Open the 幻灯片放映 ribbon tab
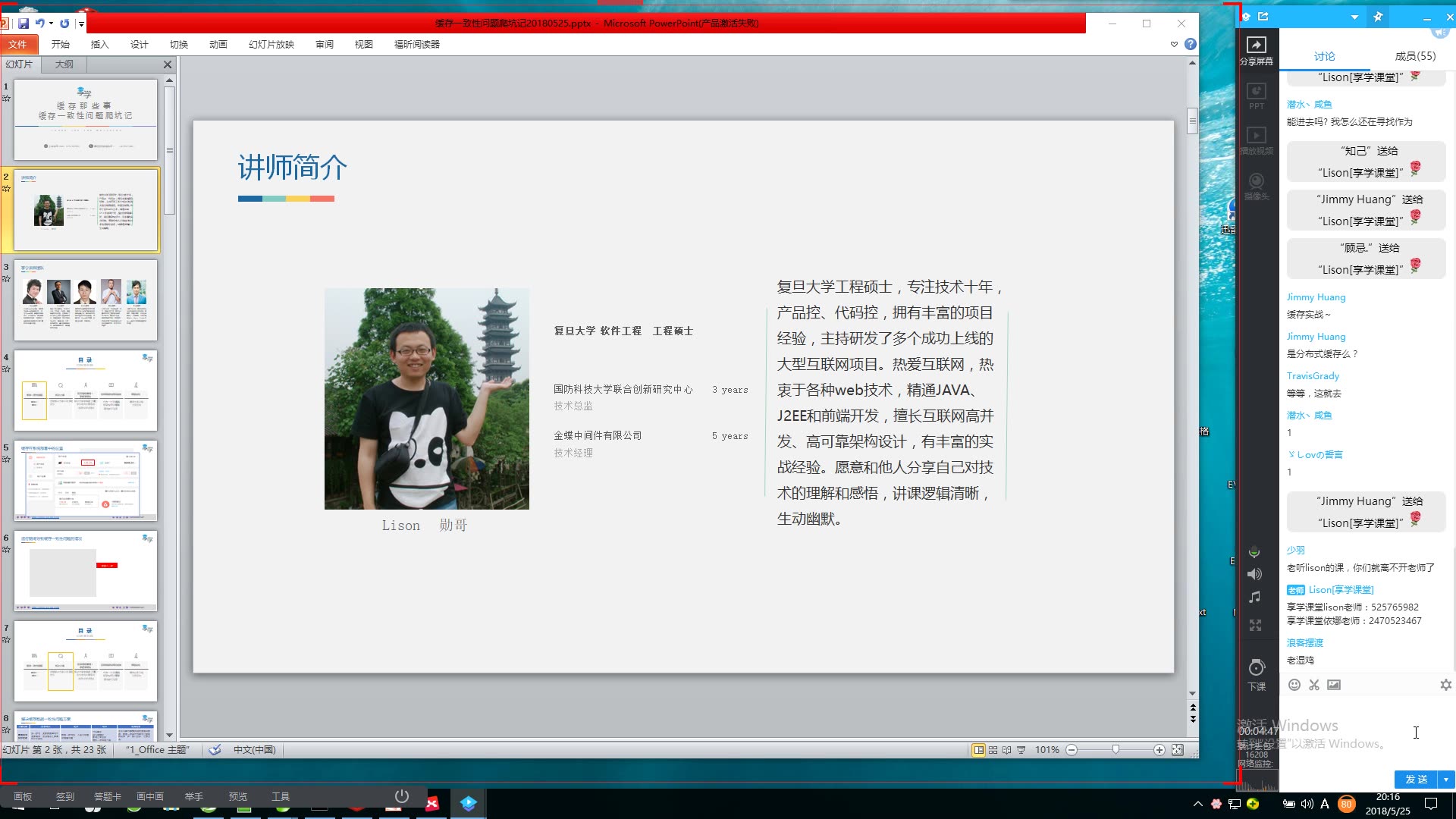The image size is (1456, 819). click(271, 44)
